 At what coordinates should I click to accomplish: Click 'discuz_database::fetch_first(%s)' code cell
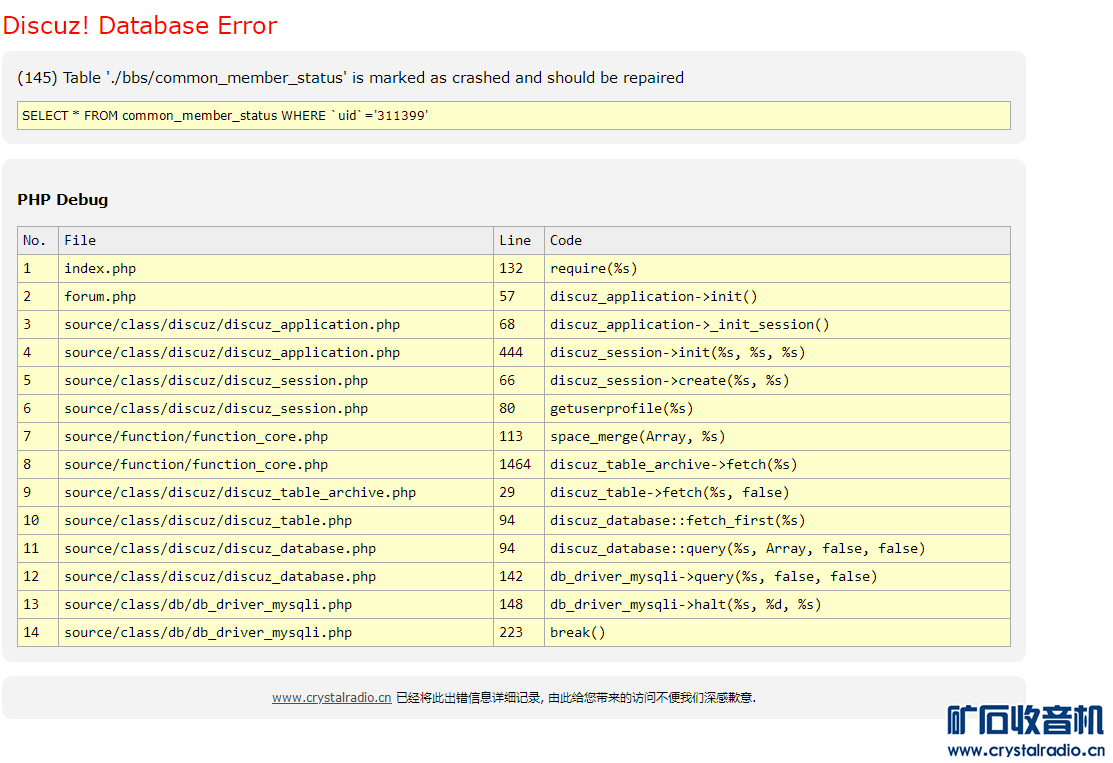tap(777, 520)
